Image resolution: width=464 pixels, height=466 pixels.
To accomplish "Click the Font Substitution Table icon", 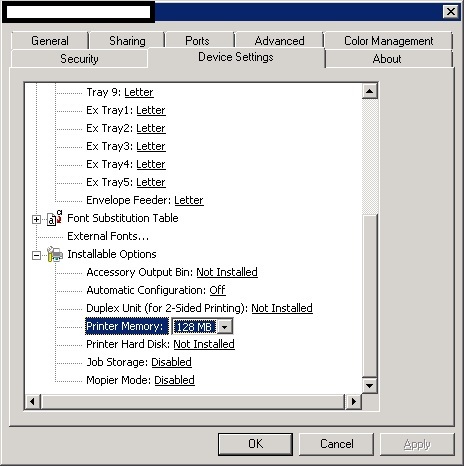I will pyautogui.click(x=55, y=218).
